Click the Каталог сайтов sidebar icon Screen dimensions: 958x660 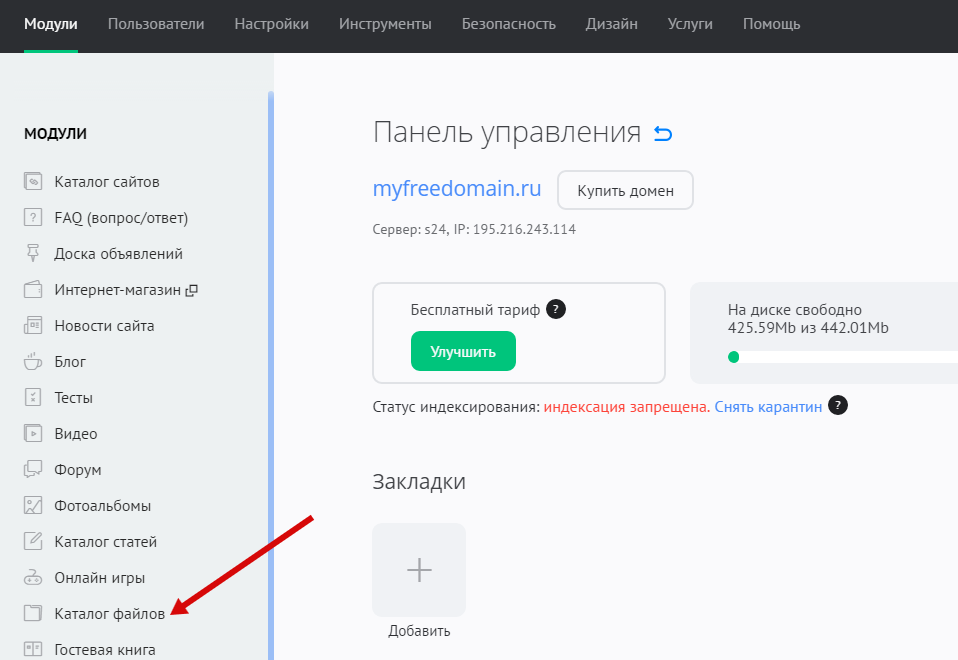pos(33,182)
